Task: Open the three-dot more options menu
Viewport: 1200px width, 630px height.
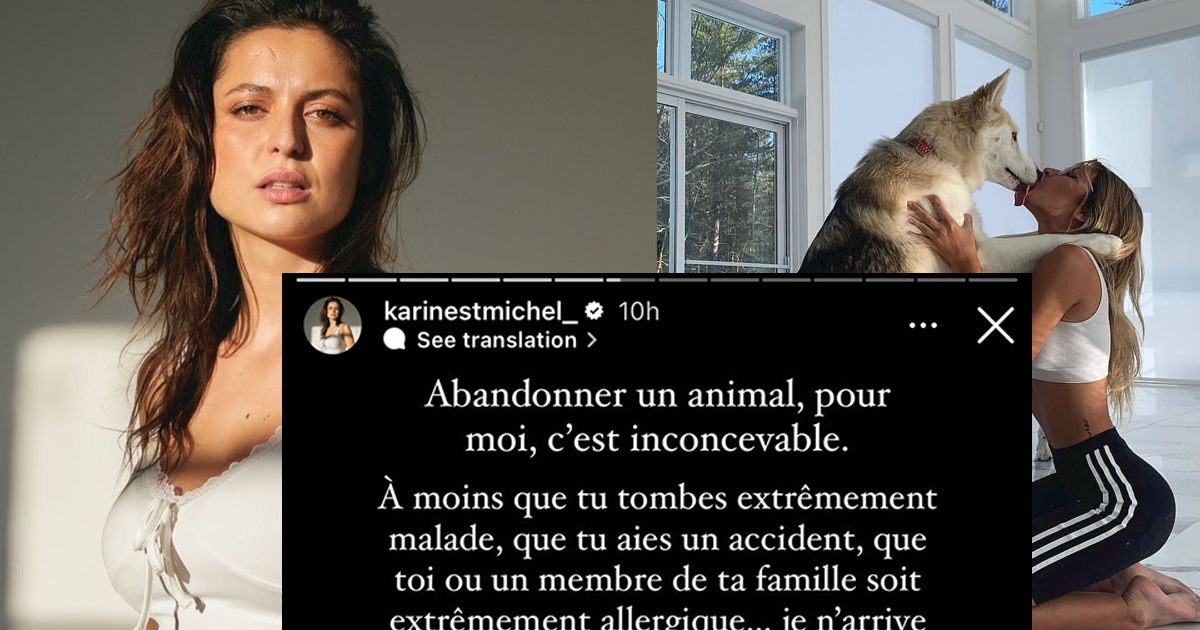Action: point(922,326)
